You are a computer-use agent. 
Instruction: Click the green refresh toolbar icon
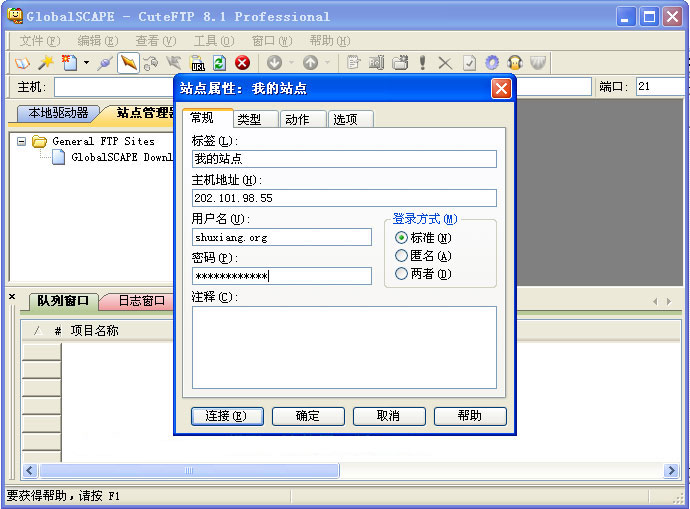click(219, 63)
